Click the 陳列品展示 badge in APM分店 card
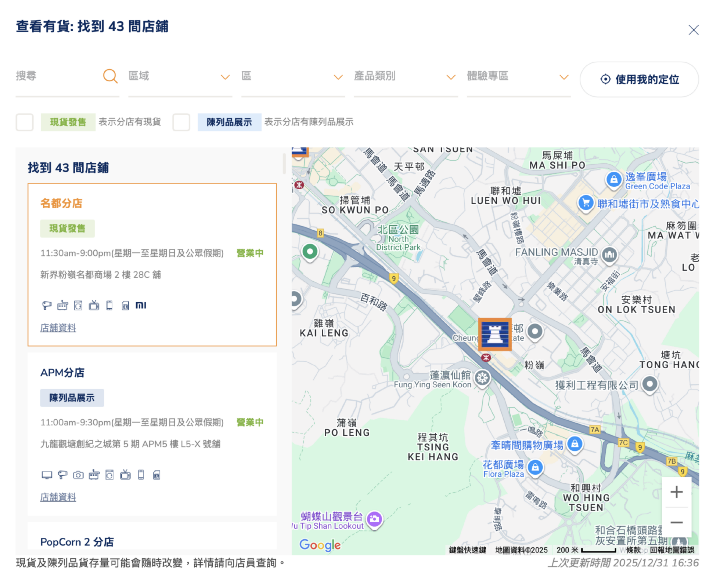The width and height of the screenshot is (720, 581). 72,398
